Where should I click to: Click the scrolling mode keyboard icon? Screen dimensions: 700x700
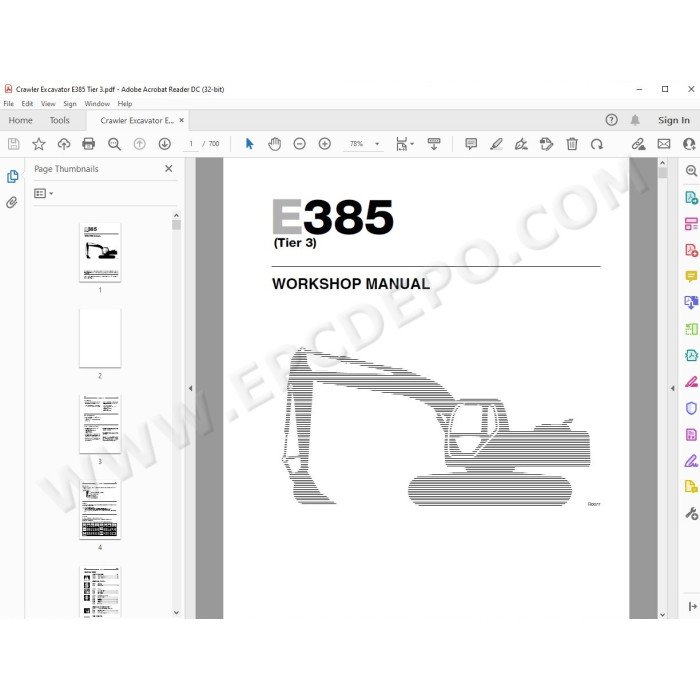point(433,144)
